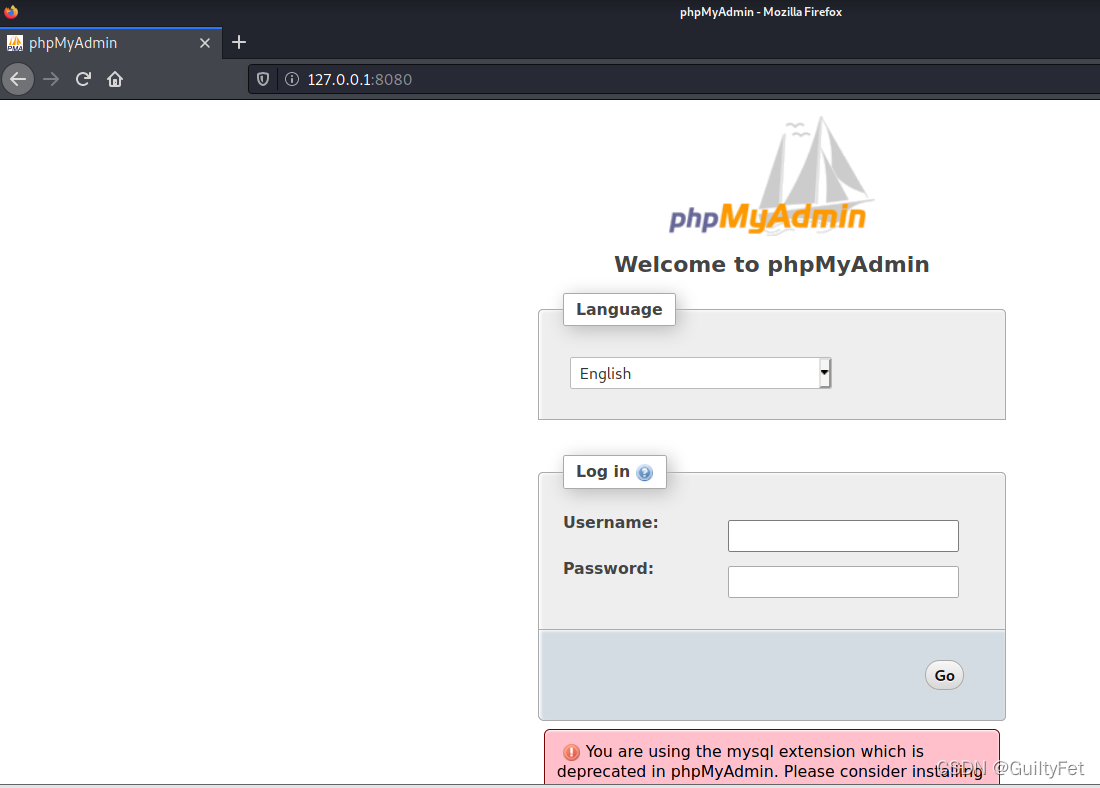Open the Log in help question icon
The height and width of the screenshot is (788, 1100).
pyautogui.click(x=644, y=473)
